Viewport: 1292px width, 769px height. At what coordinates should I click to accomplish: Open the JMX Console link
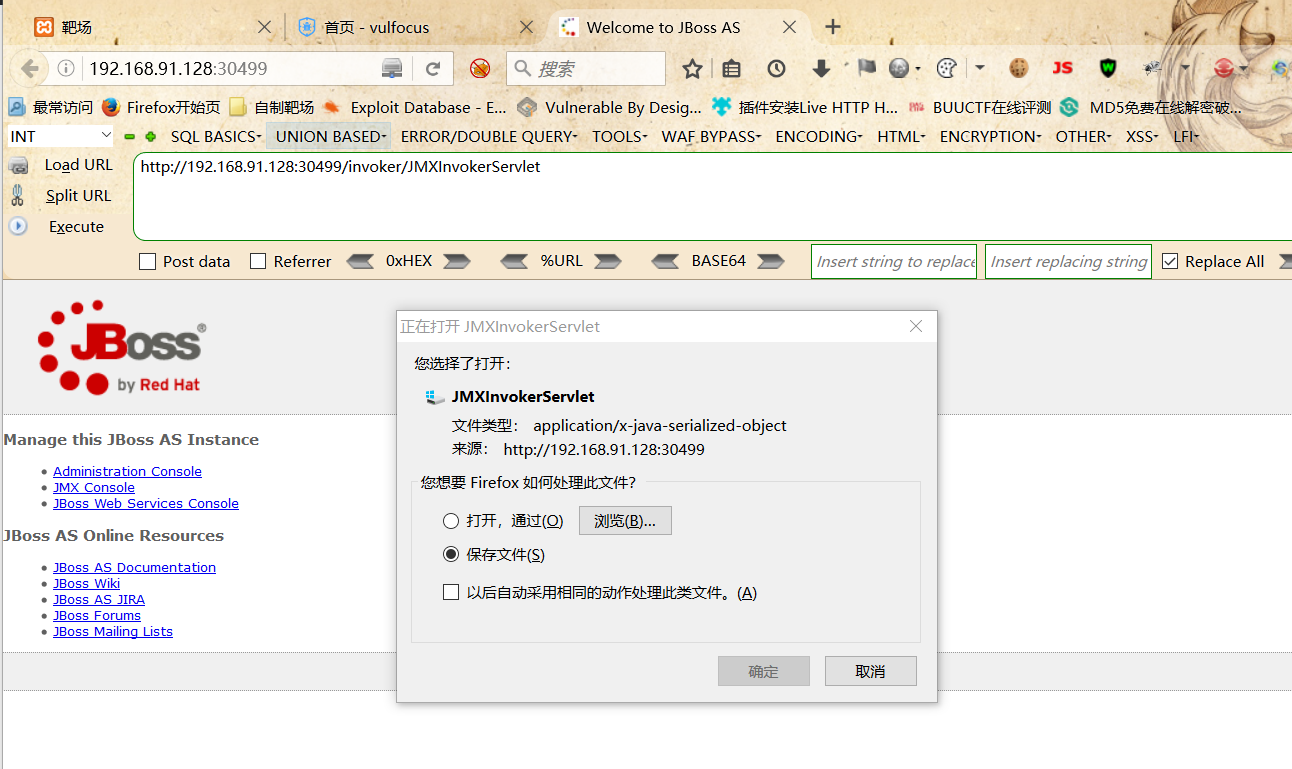click(x=94, y=487)
